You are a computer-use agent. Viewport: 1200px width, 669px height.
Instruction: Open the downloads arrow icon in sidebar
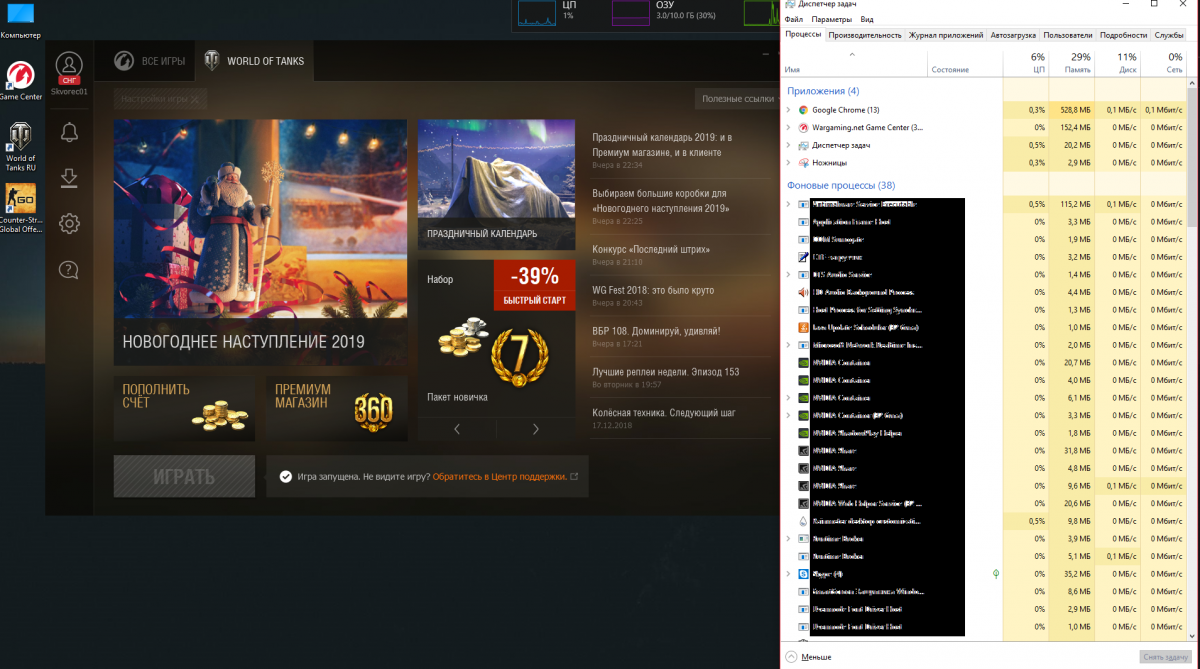pos(69,178)
